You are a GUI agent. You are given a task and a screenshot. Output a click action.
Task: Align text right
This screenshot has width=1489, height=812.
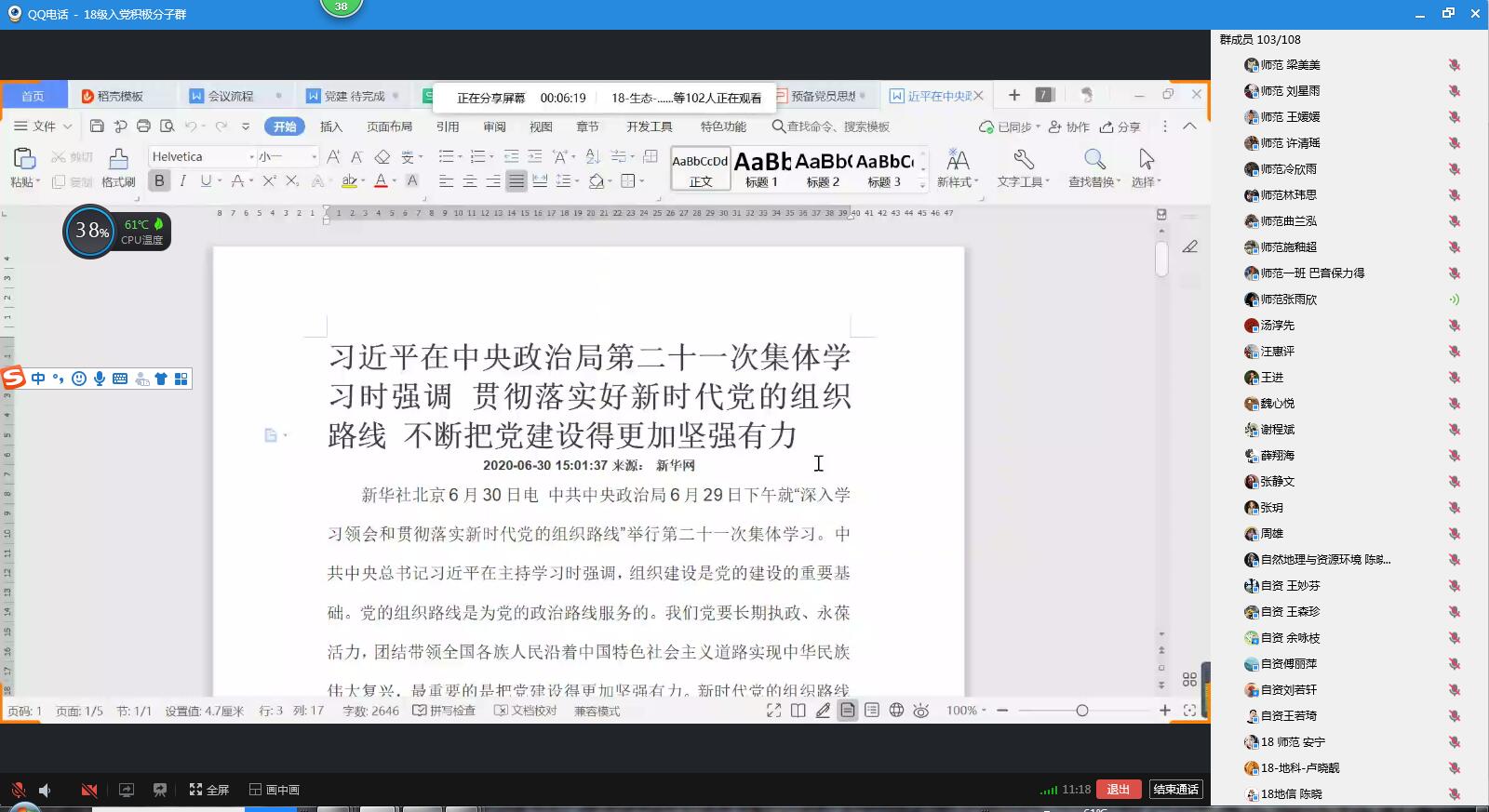tap(493, 181)
